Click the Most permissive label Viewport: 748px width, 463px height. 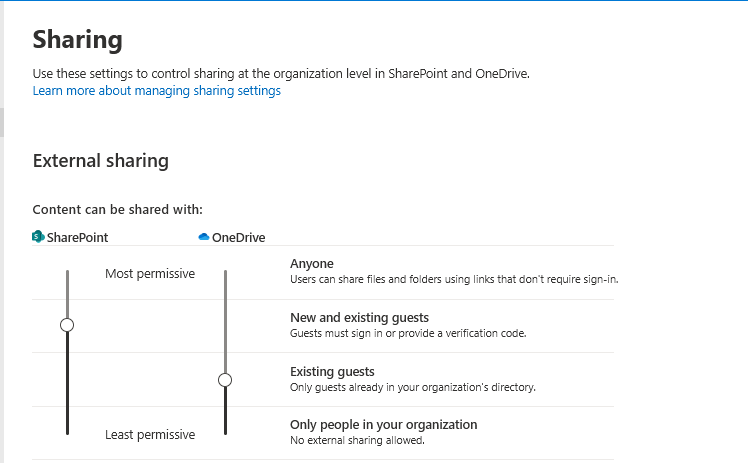(150, 274)
